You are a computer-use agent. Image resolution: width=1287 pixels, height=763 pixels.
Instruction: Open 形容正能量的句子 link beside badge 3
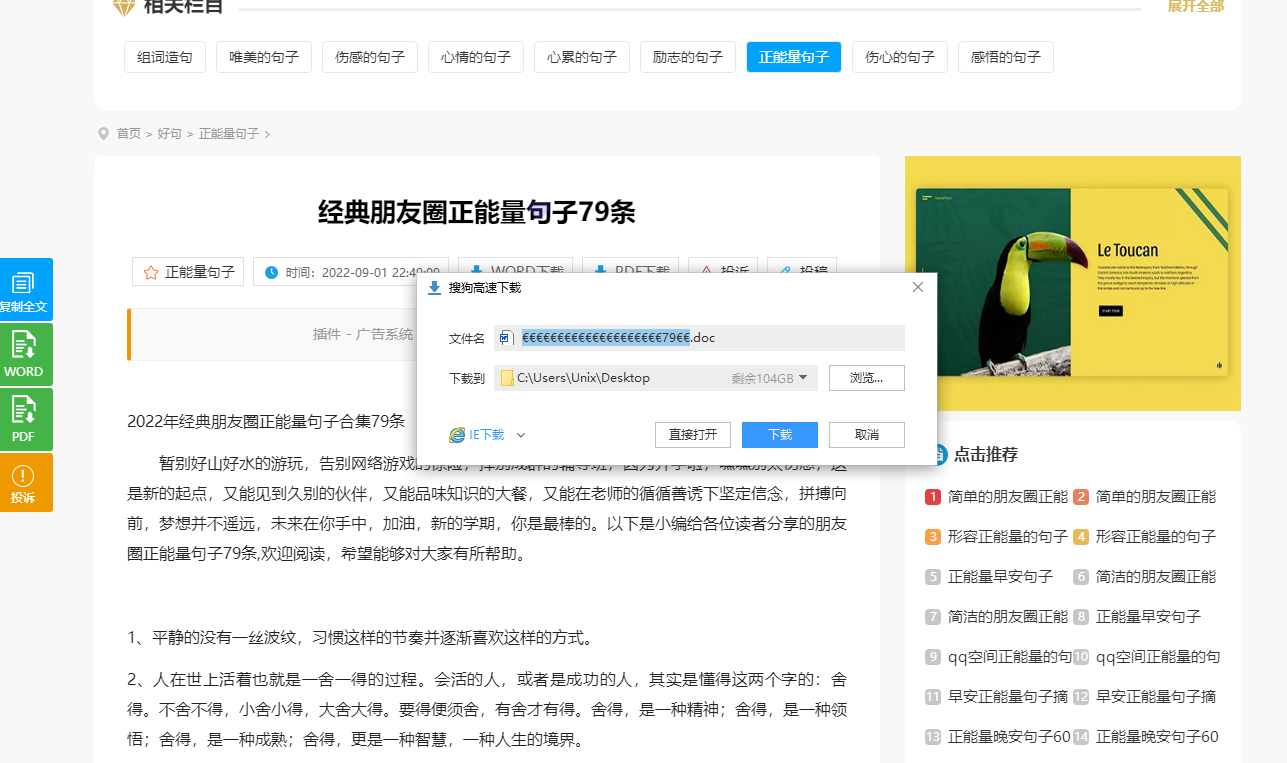1008,537
